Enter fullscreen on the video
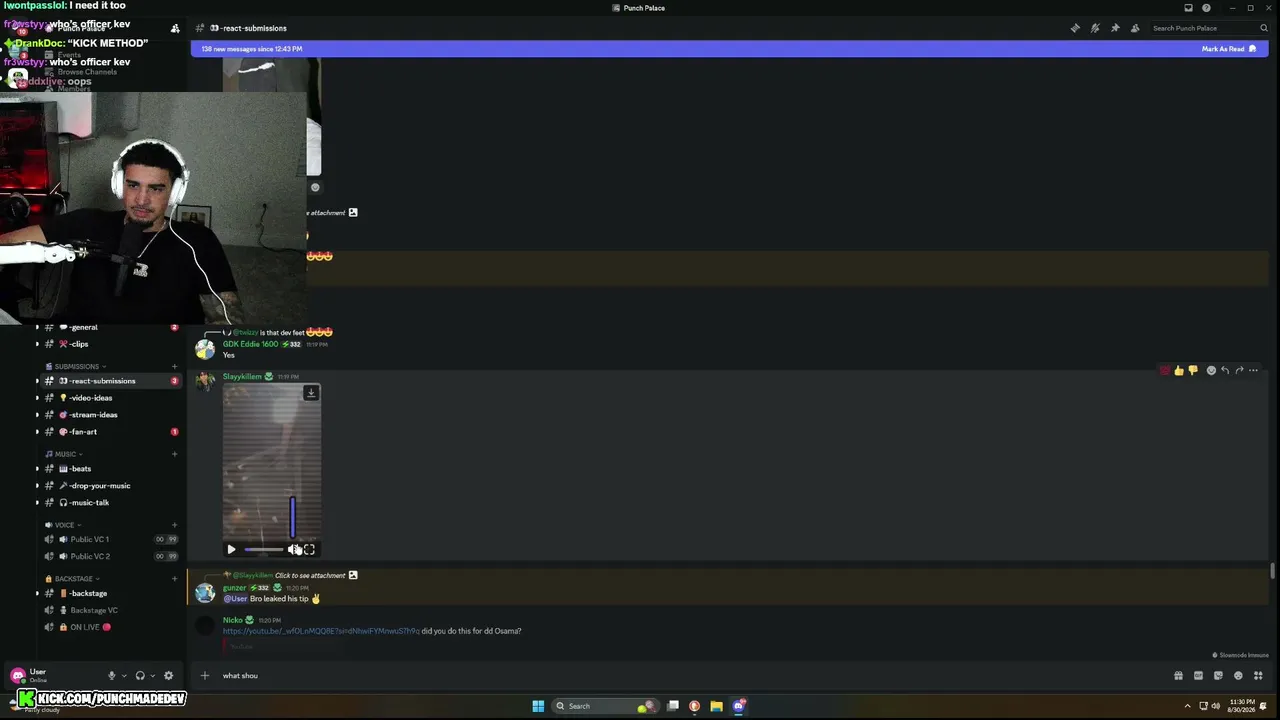1280x720 pixels. coord(309,549)
